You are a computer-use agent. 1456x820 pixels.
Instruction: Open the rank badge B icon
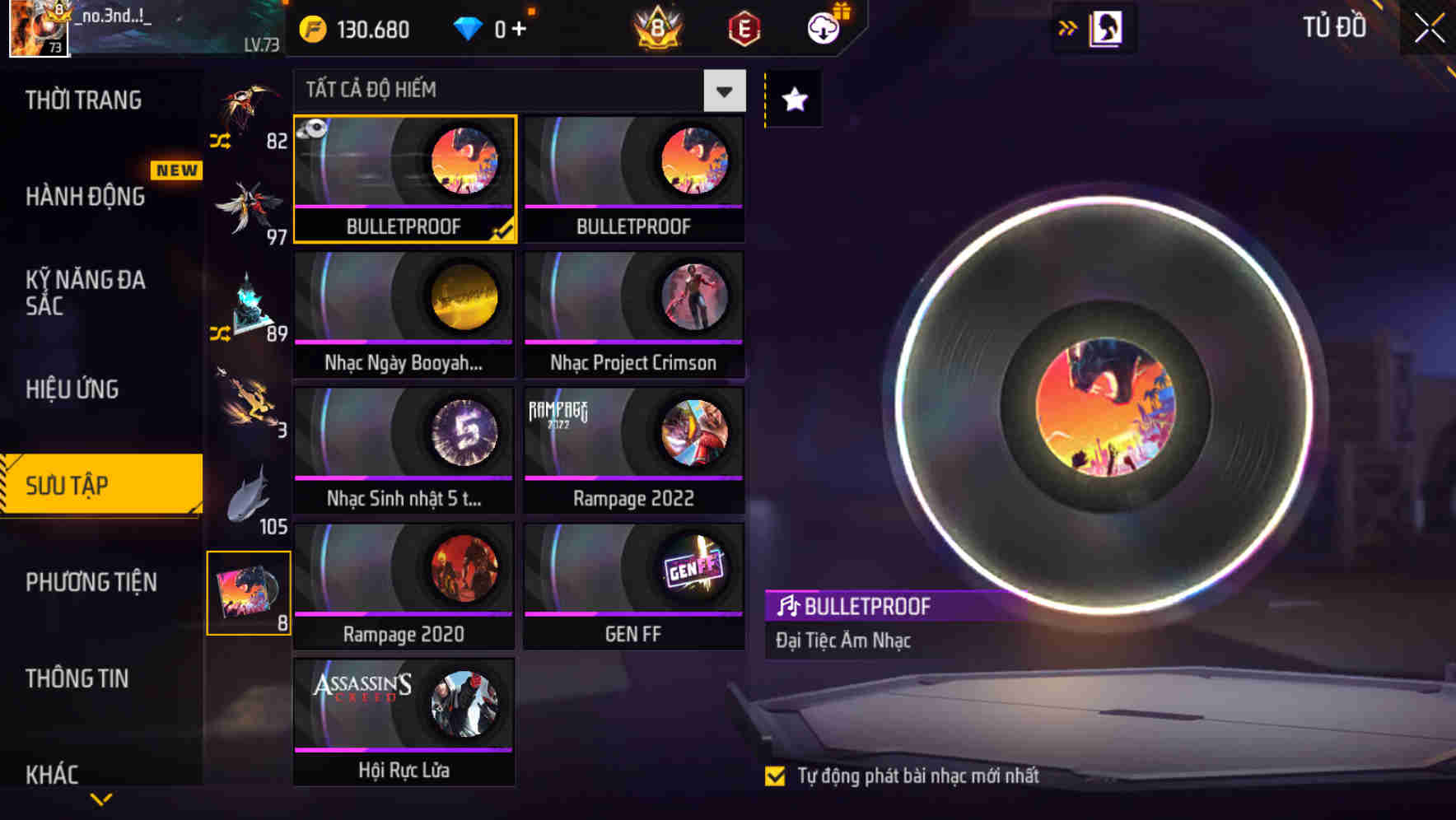coord(657,28)
